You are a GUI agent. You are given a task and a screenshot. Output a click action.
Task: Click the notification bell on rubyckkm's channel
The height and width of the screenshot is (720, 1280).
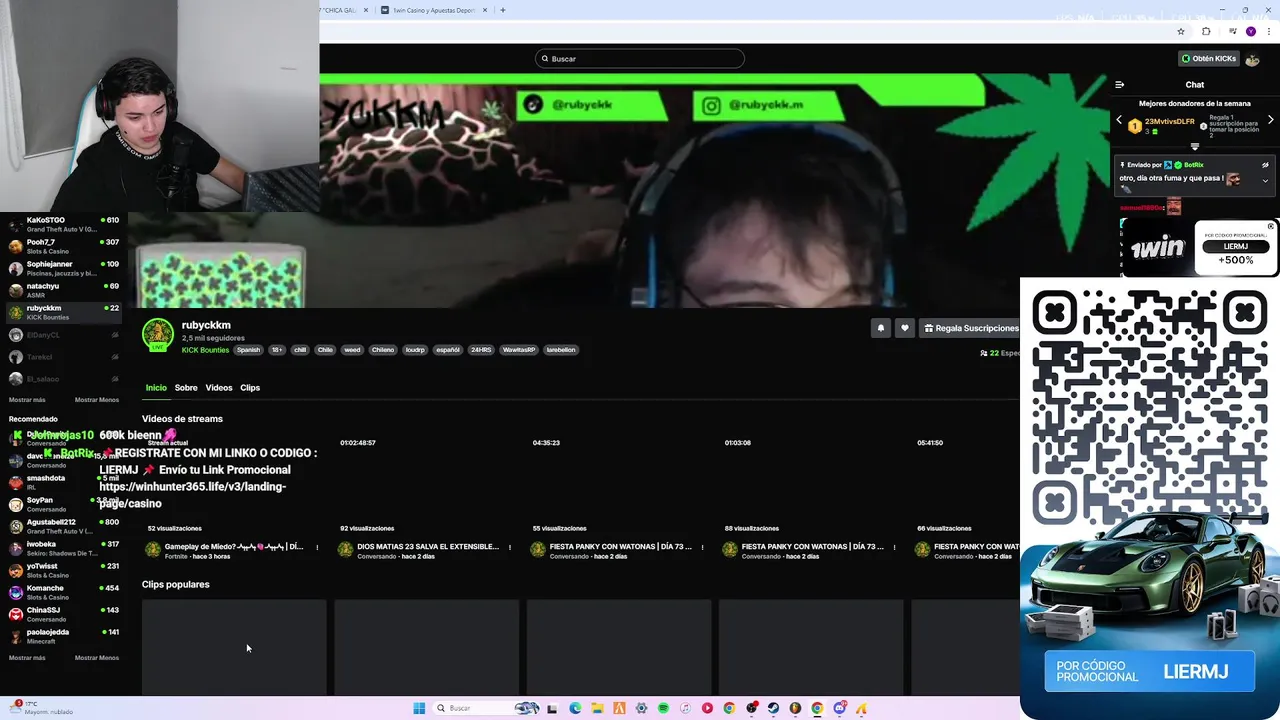(x=880, y=328)
